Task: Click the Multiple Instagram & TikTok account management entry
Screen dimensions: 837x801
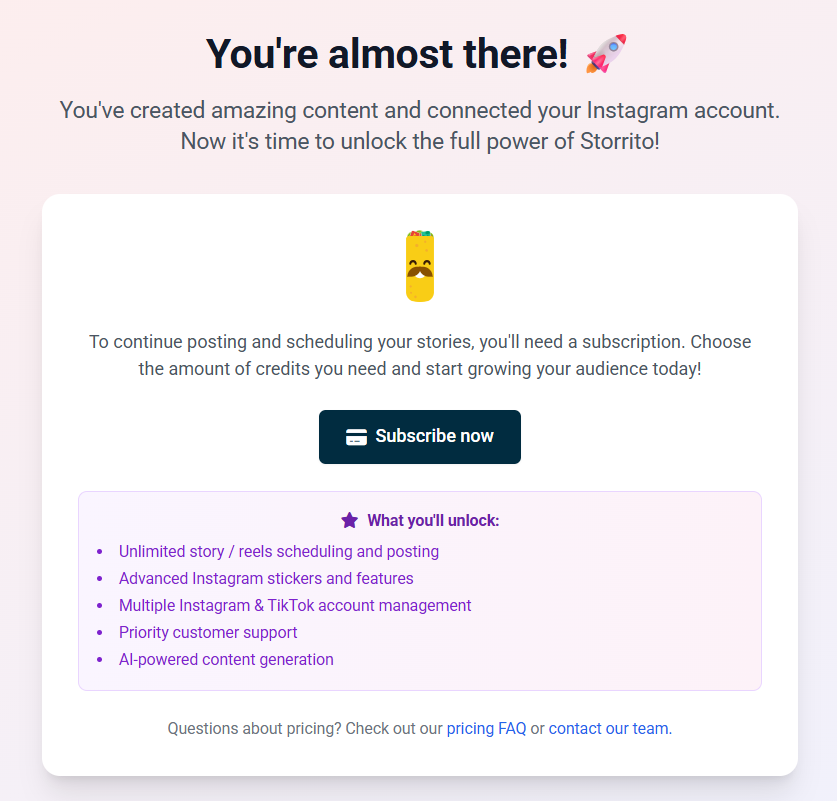Action: point(294,605)
